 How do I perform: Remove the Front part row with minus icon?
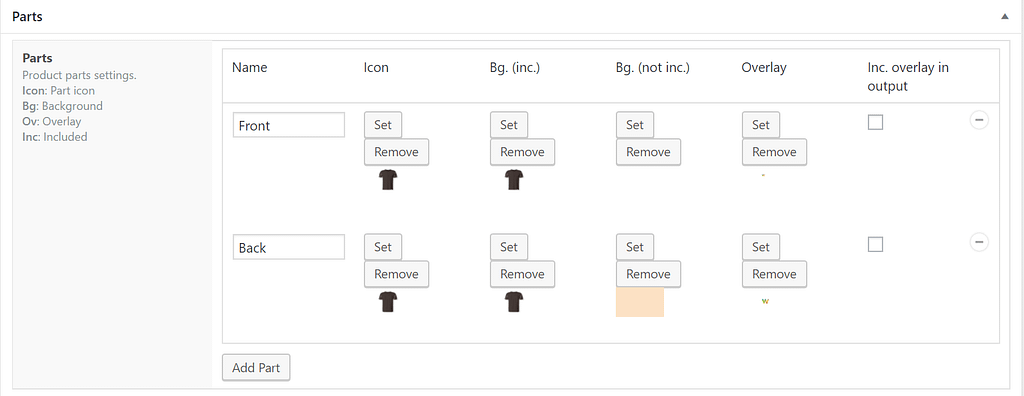tap(979, 120)
